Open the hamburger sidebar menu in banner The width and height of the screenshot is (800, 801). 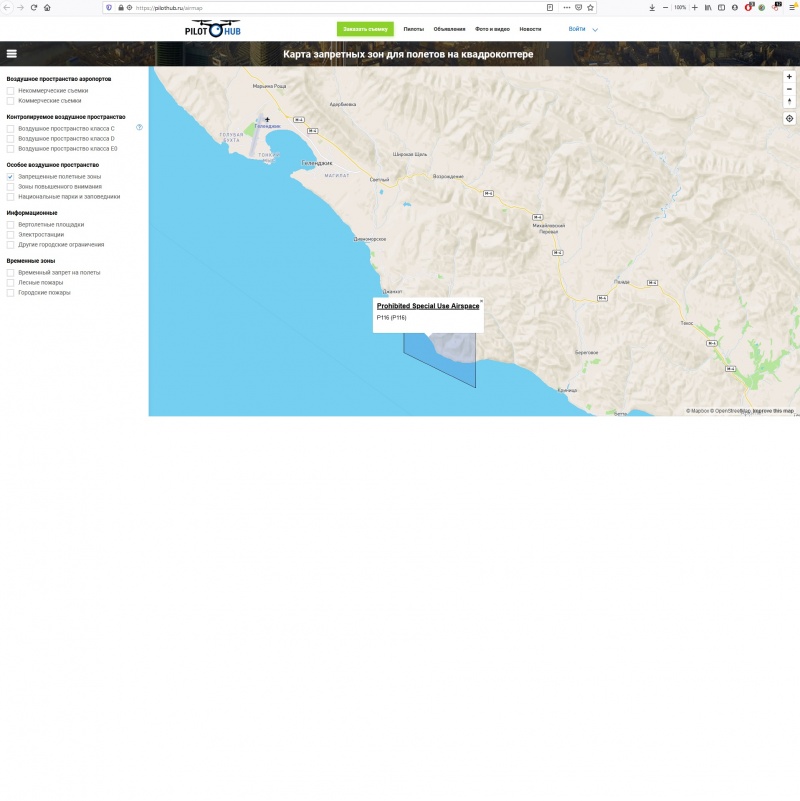12,54
